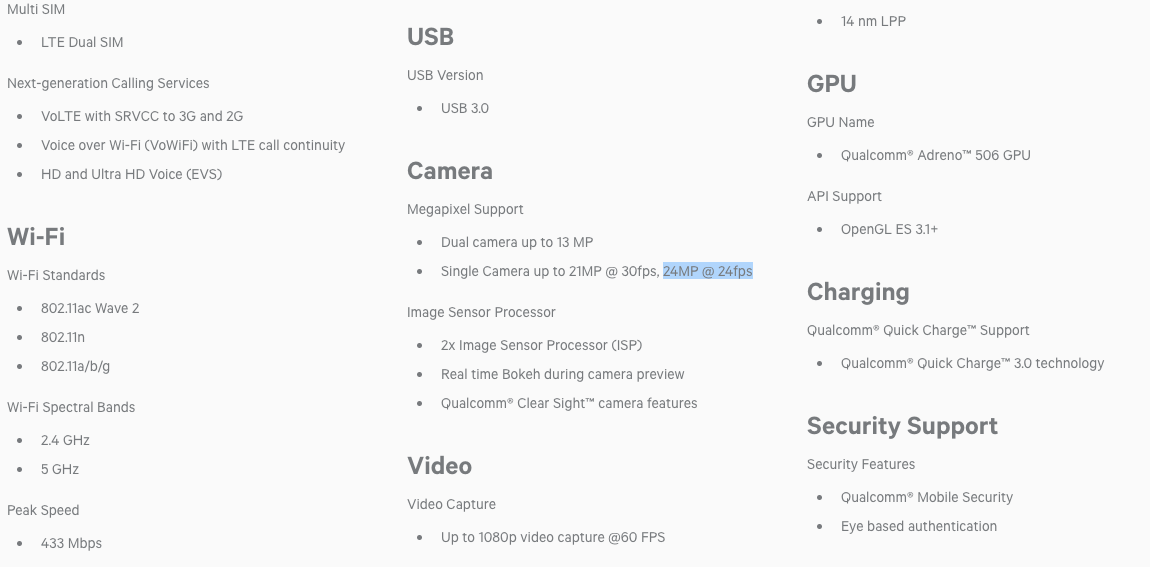Click the highlighted "24MP @ 24fps" text
Image resolution: width=1150 pixels, height=567 pixels.
[x=707, y=271]
